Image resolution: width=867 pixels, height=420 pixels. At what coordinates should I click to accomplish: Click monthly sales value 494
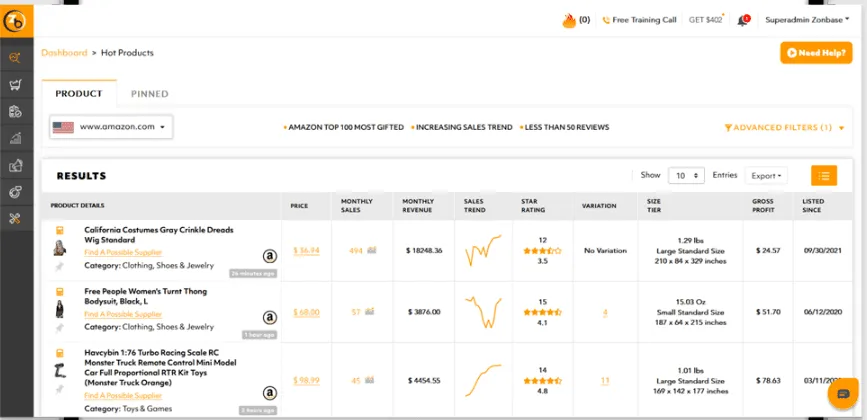click(x=356, y=251)
